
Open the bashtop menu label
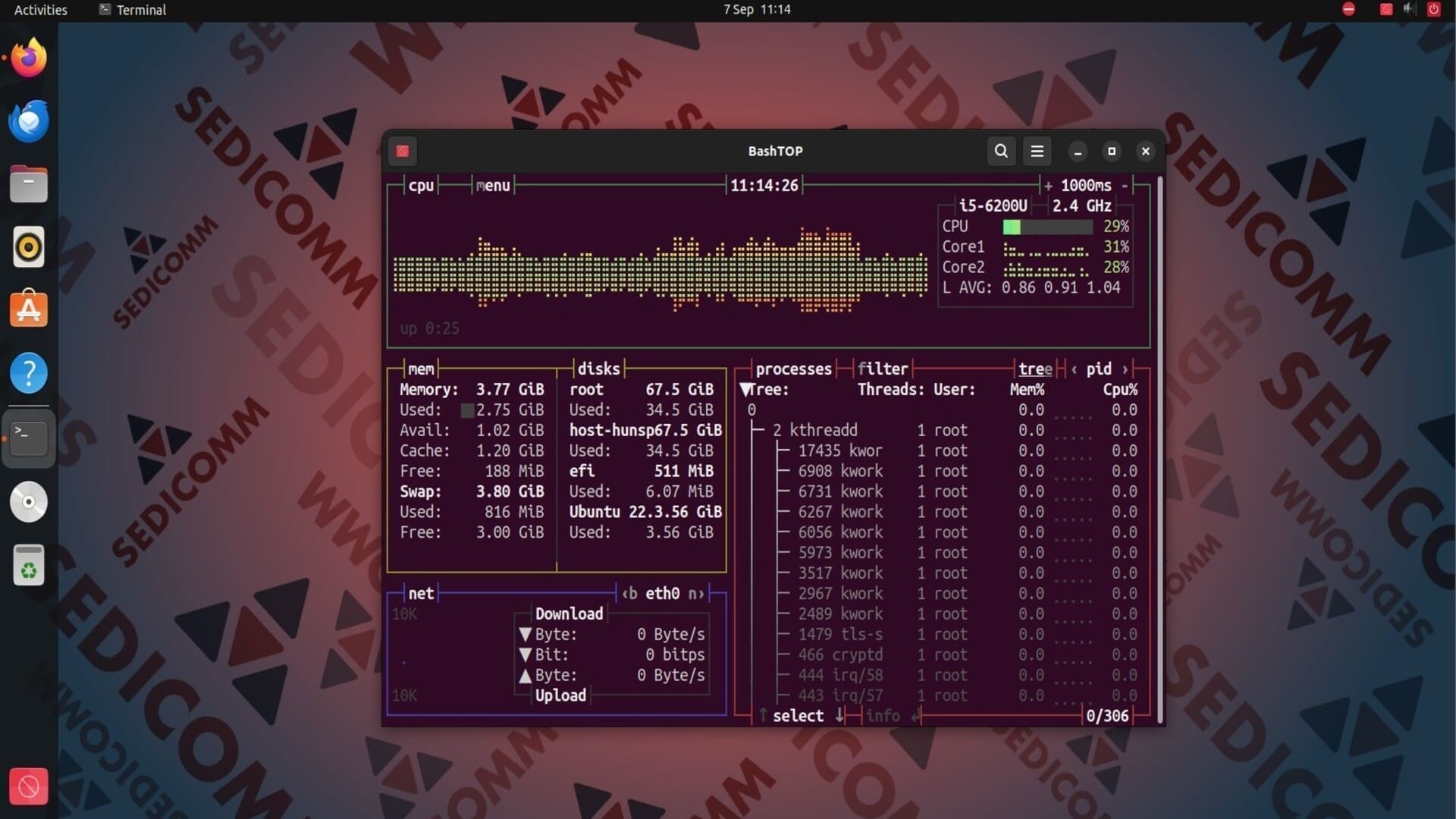pyautogui.click(x=493, y=186)
